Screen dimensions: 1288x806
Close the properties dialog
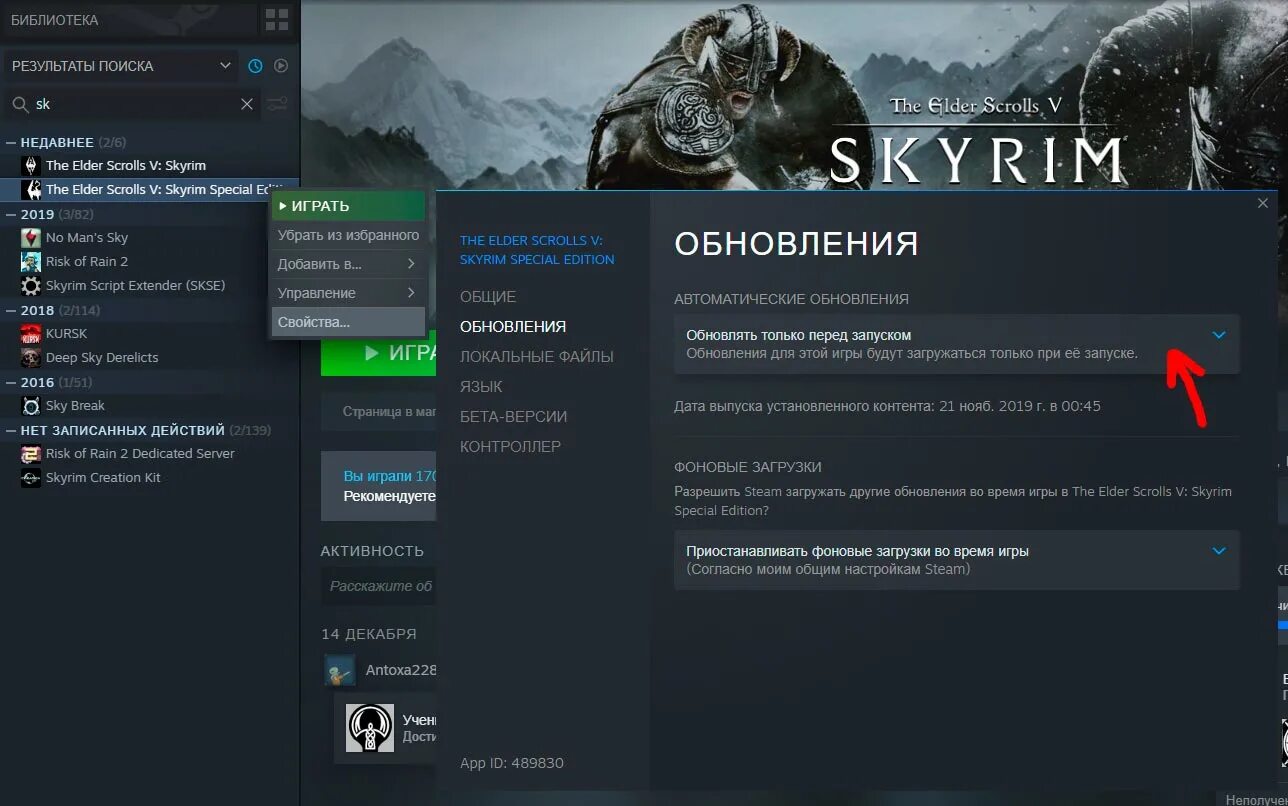tap(1263, 203)
